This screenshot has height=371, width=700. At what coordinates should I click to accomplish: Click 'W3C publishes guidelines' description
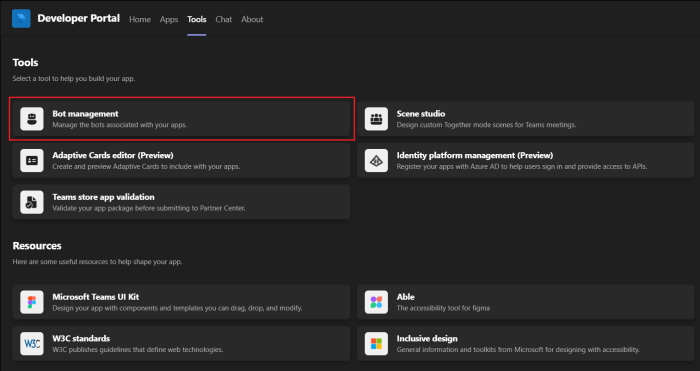(x=138, y=350)
